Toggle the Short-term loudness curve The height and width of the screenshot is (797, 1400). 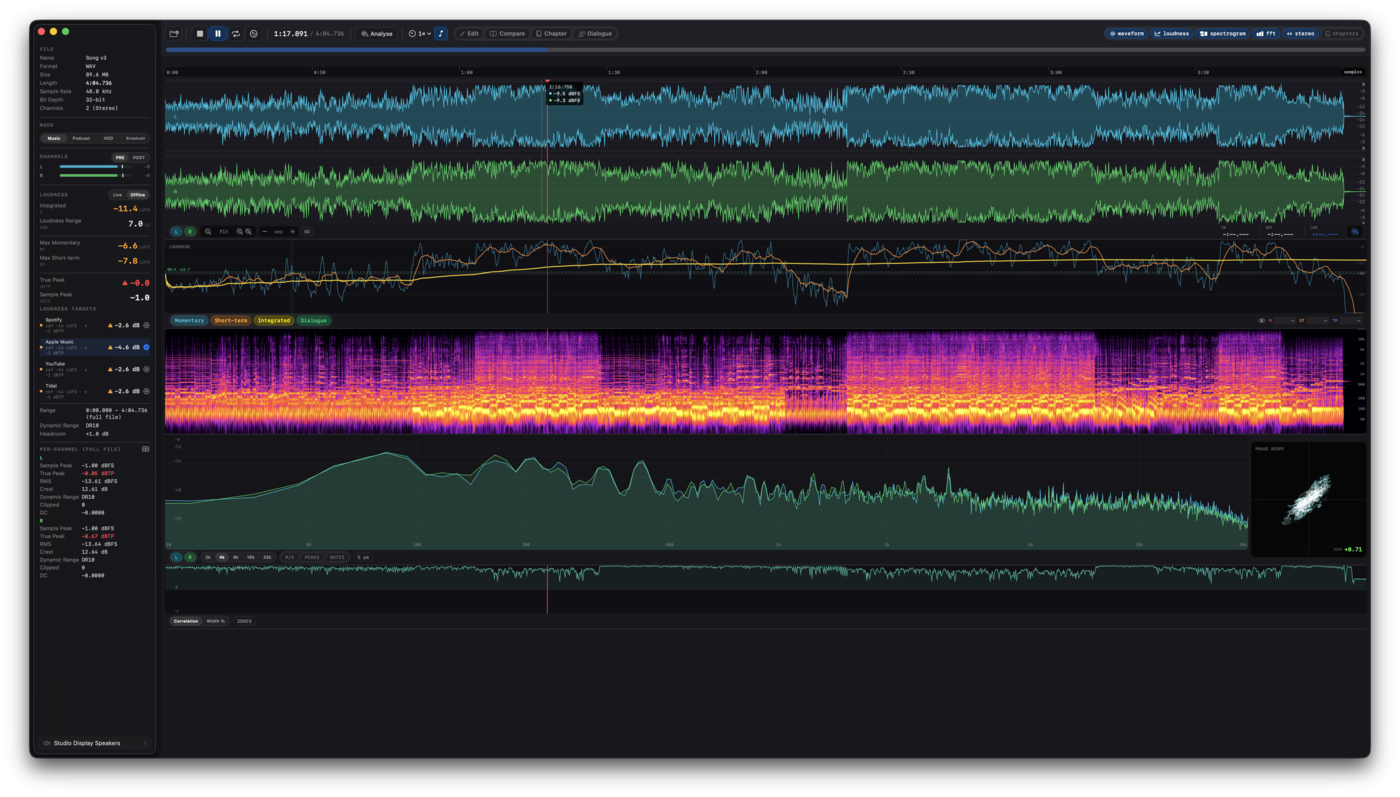tap(231, 320)
